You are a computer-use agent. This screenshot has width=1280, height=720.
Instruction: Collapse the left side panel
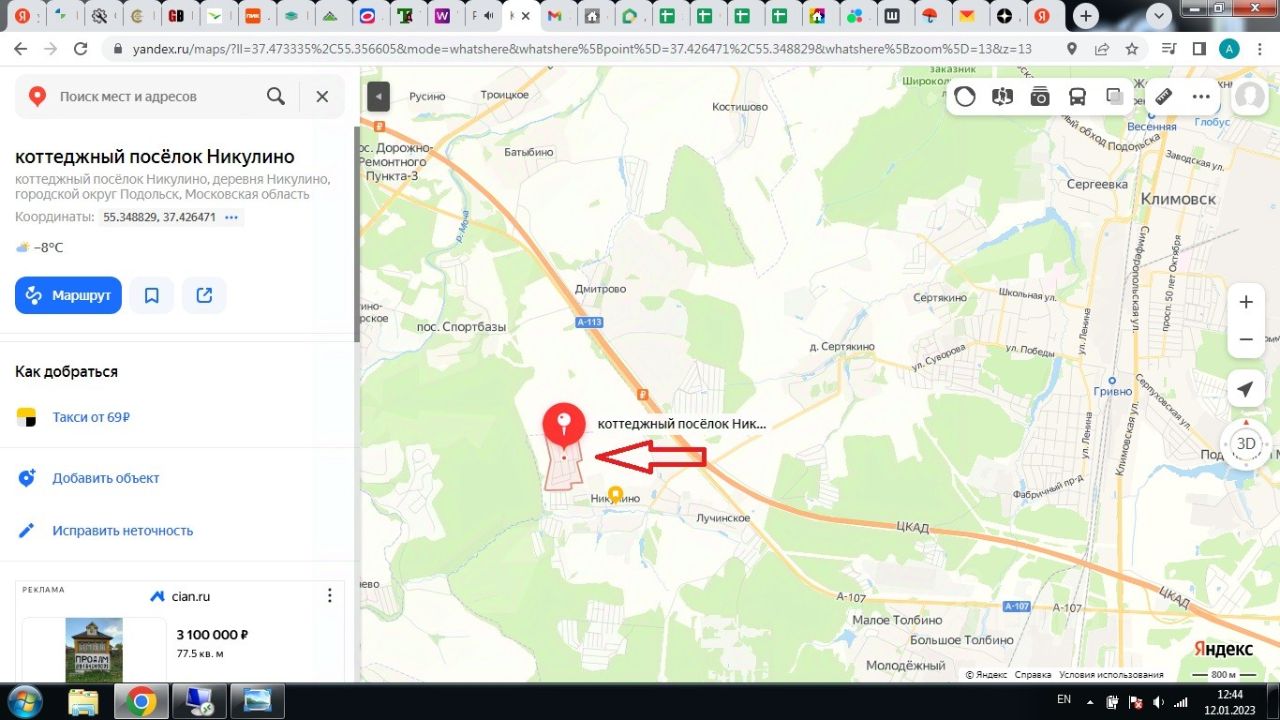point(378,97)
